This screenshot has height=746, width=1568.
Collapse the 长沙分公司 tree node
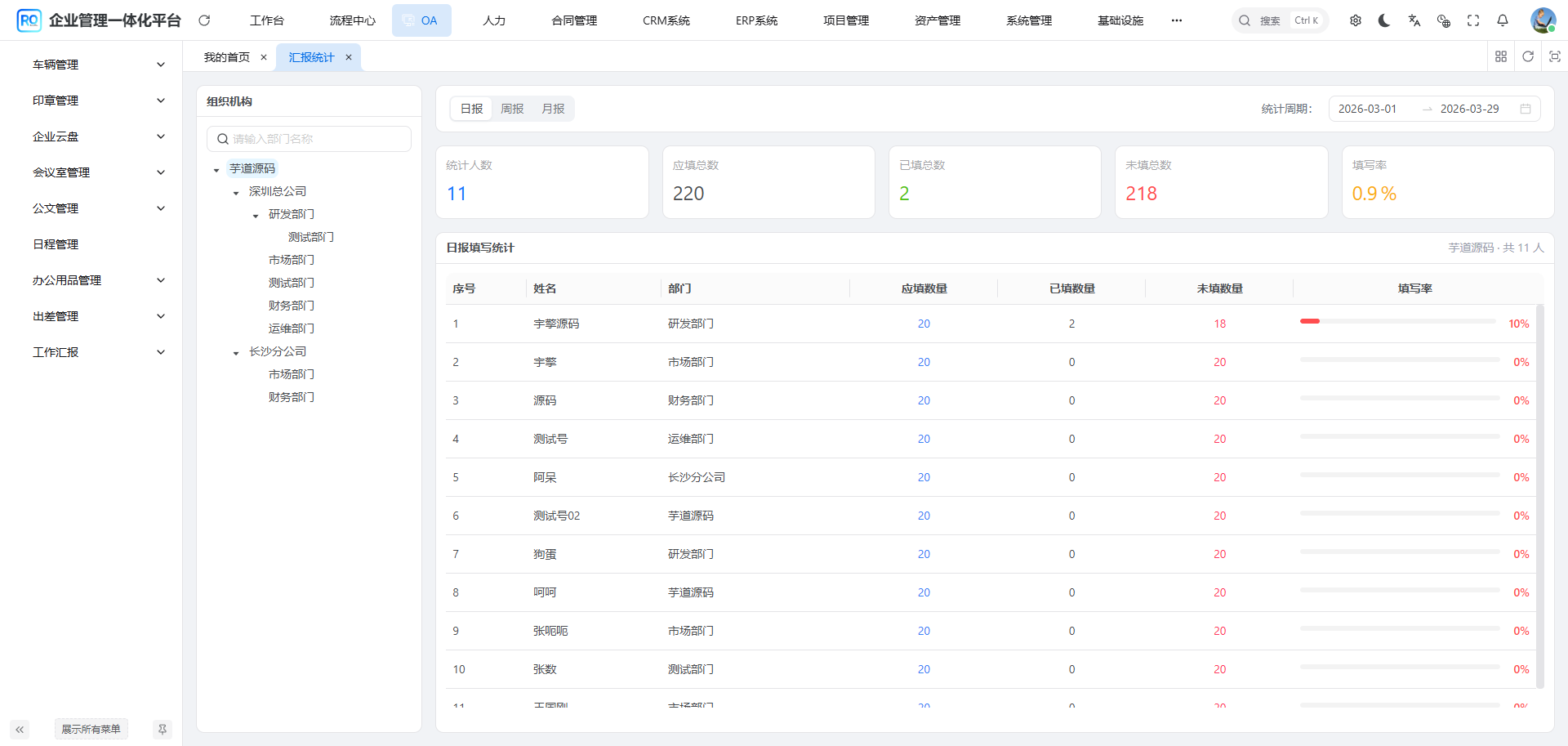tap(236, 353)
